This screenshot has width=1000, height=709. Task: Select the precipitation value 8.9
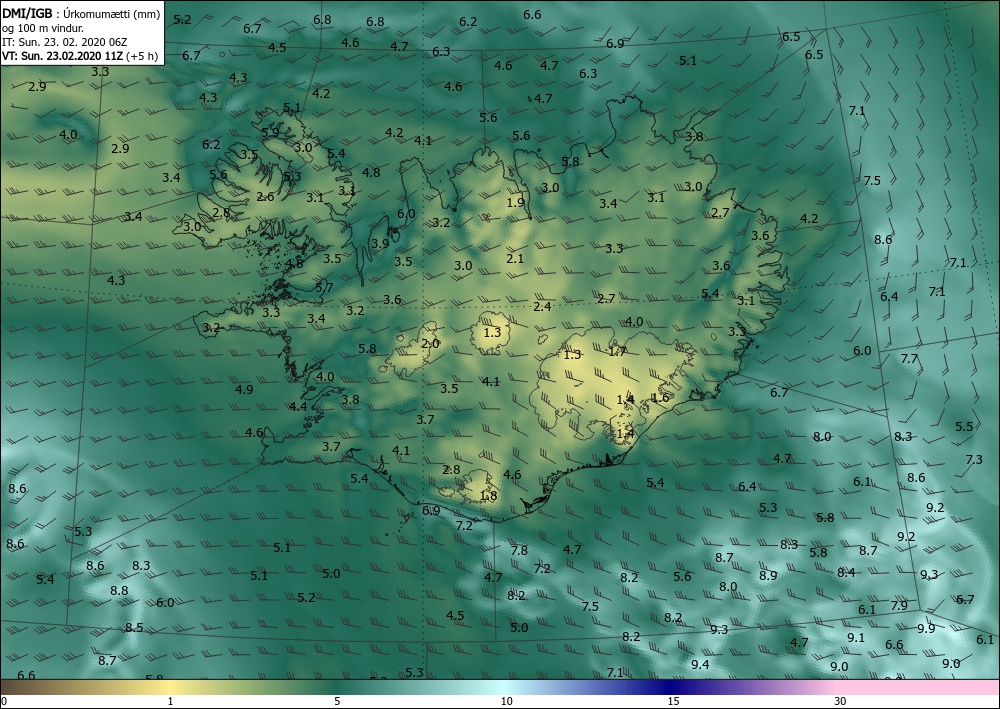point(768,575)
